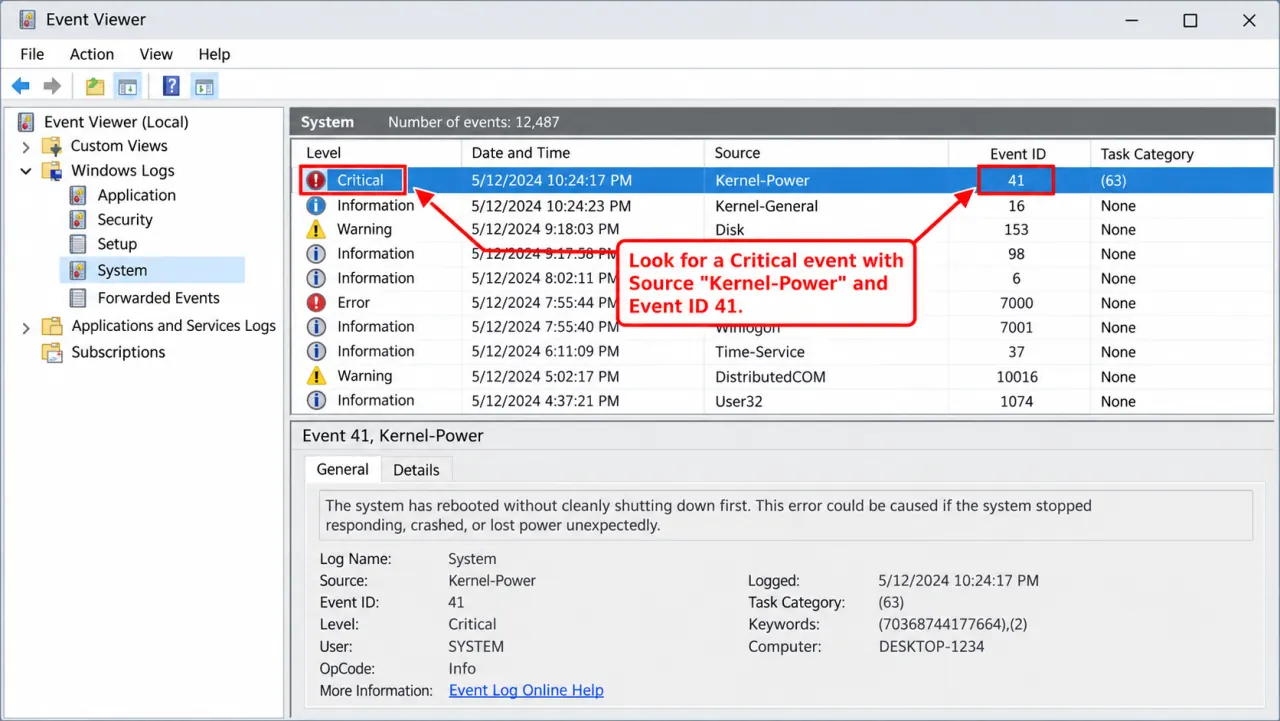1280x721 pixels.
Task: Click the DESKTOP-1234 computer value
Action: click(x=931, y=647)
